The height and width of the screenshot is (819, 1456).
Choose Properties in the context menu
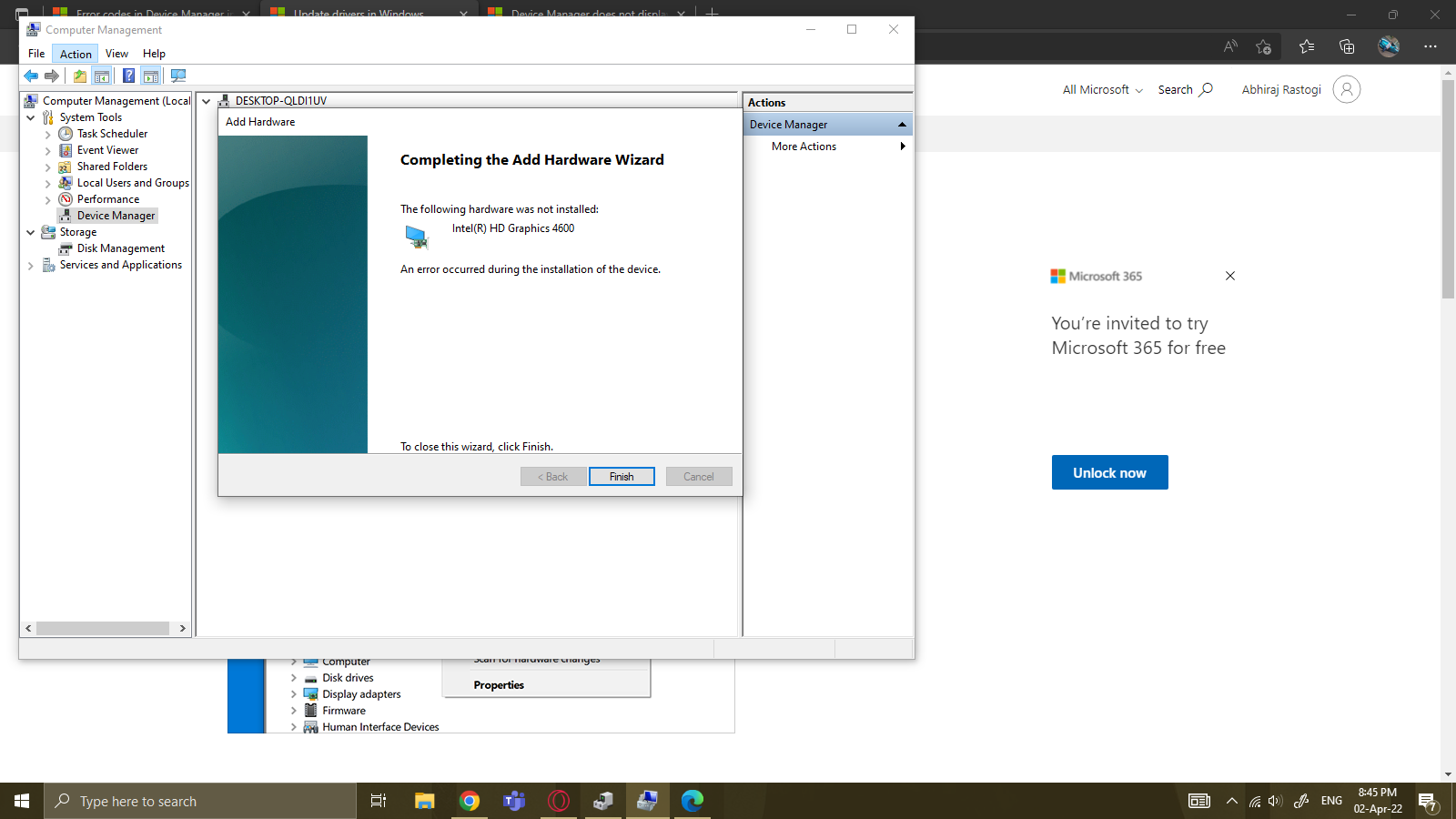[498, 684]
